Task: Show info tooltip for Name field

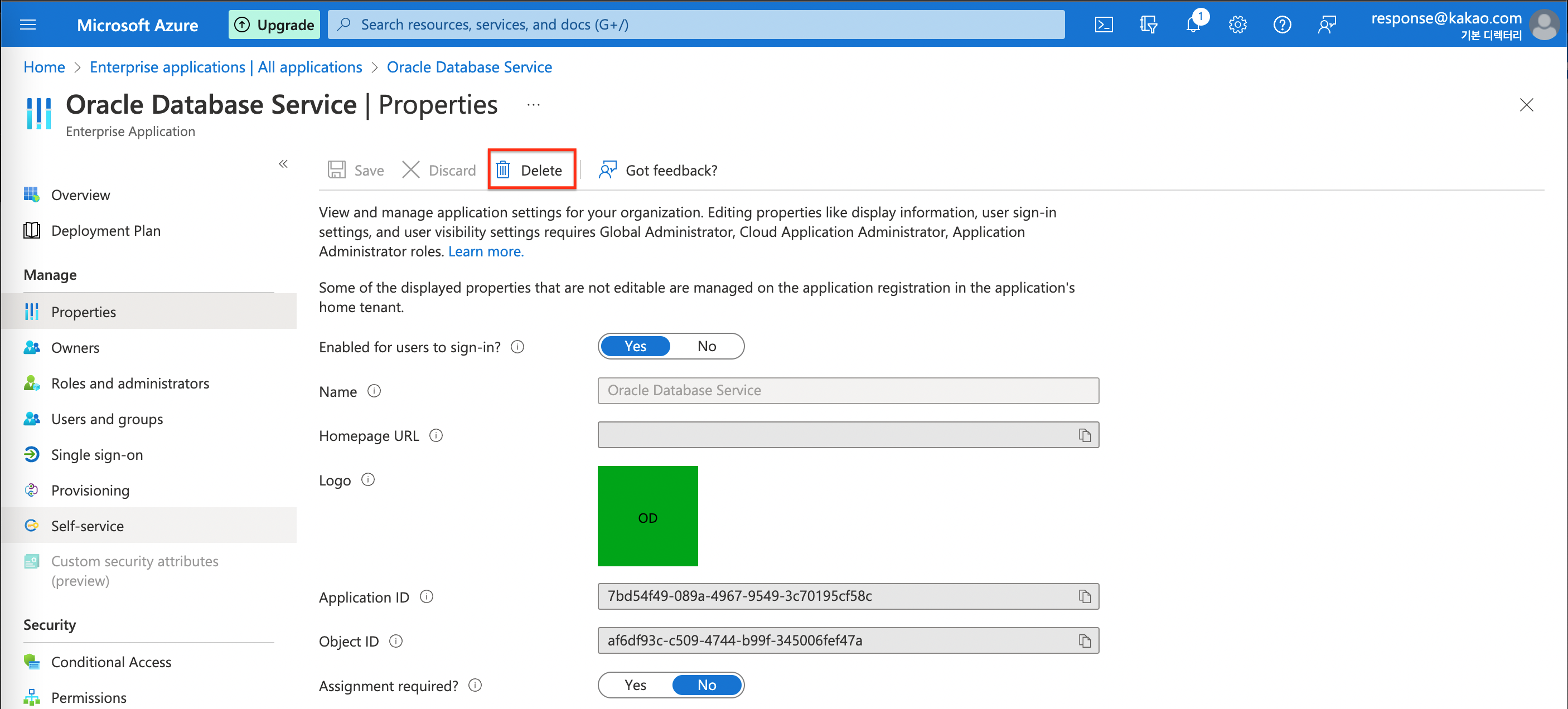Action: point(374,391)
